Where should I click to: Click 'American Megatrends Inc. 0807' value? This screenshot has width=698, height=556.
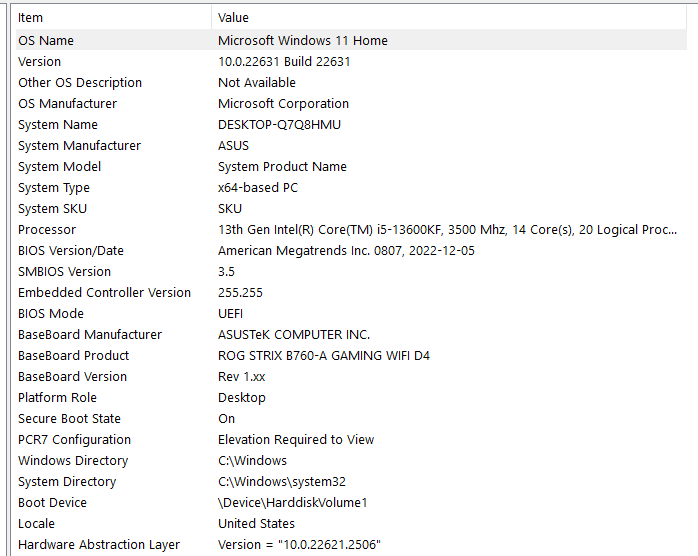[x=346, y=251]
